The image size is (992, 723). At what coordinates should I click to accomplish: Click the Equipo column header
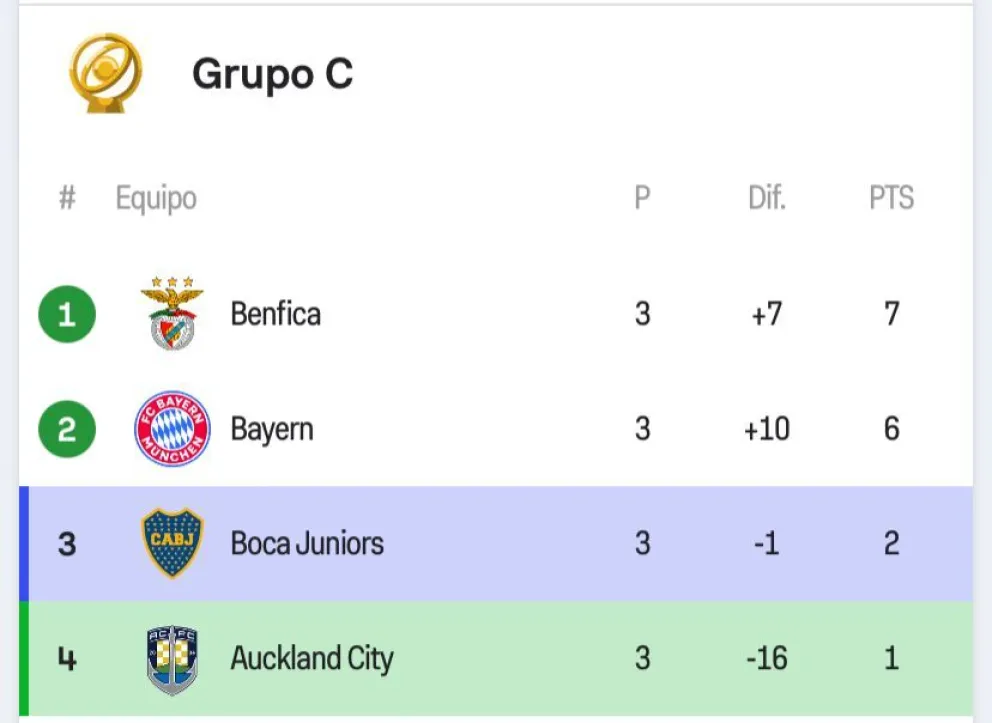[156, 198]
